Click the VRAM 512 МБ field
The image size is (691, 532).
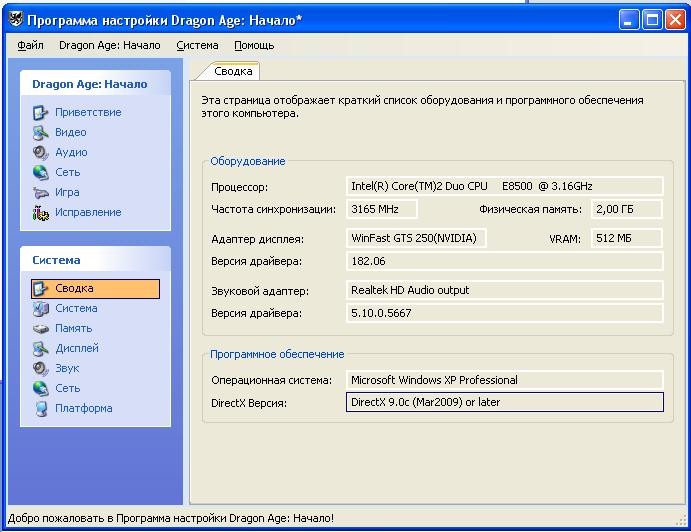(626, 238)
